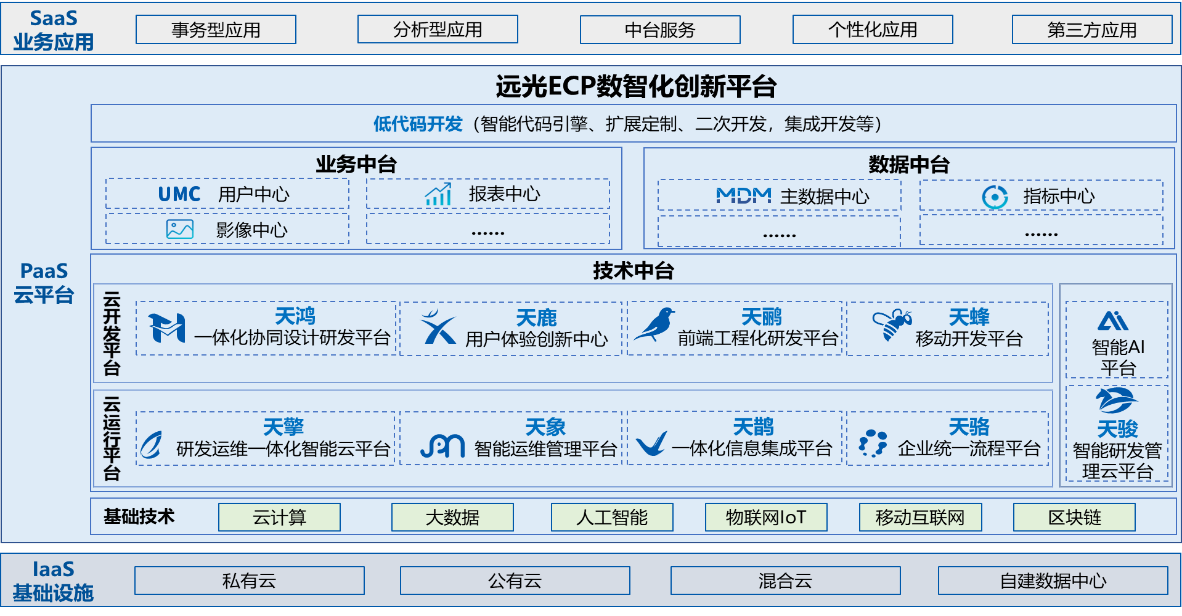
Task: Click the 指标中心 label
Action: tap(1058, 196)
